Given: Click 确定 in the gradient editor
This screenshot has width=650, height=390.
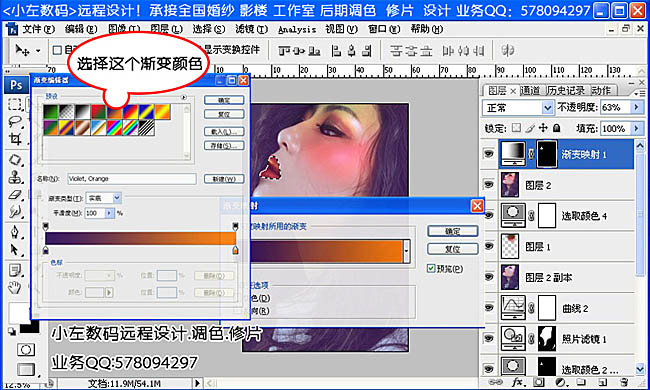Looking at the screenshot, I should click(x=224, y=100).
